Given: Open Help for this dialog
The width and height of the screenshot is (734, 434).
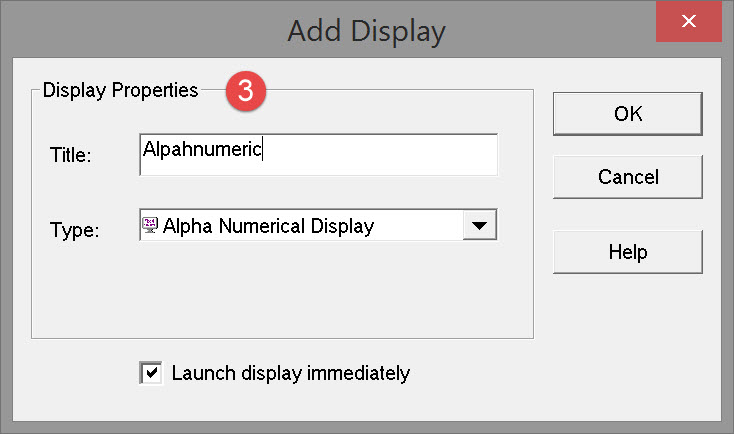Looking at the screenshot, I should [x=628, y=251].
